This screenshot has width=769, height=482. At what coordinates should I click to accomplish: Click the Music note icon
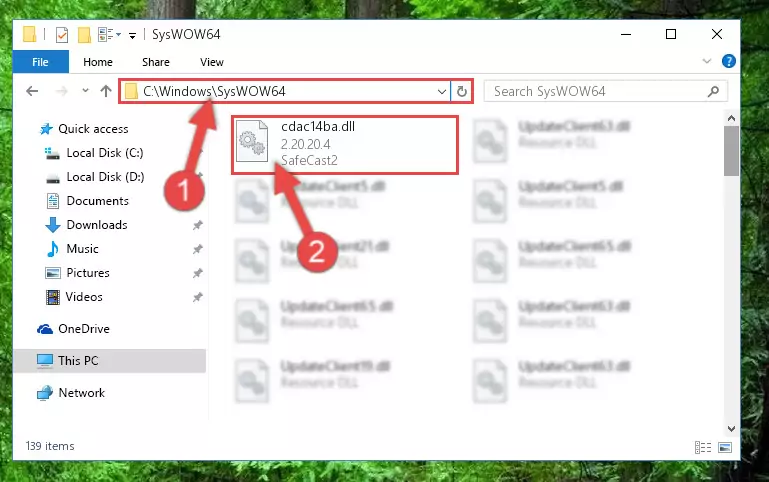pos(52,249)
